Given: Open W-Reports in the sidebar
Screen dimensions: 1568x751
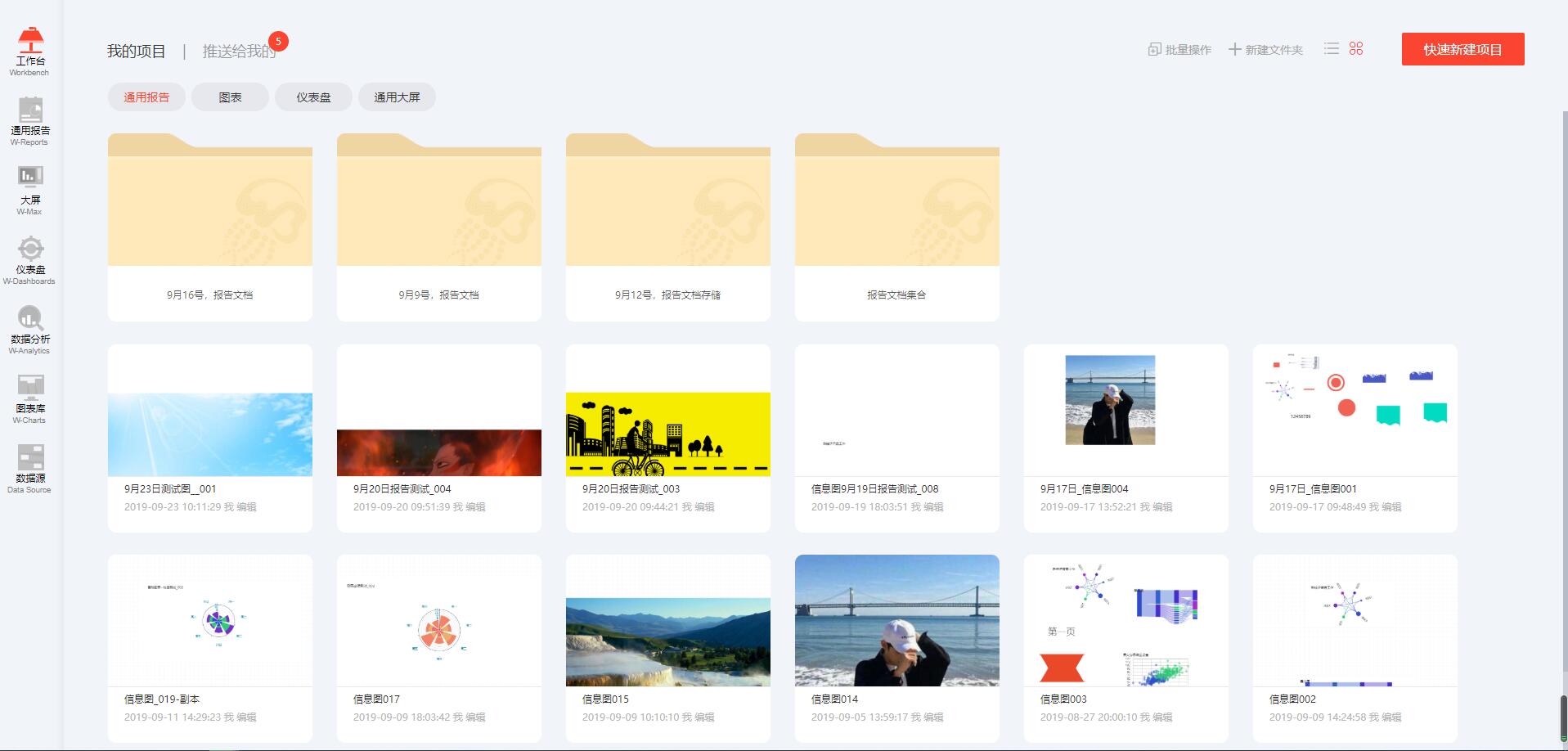Looking at the screenshot, I should tap(30, 120).
